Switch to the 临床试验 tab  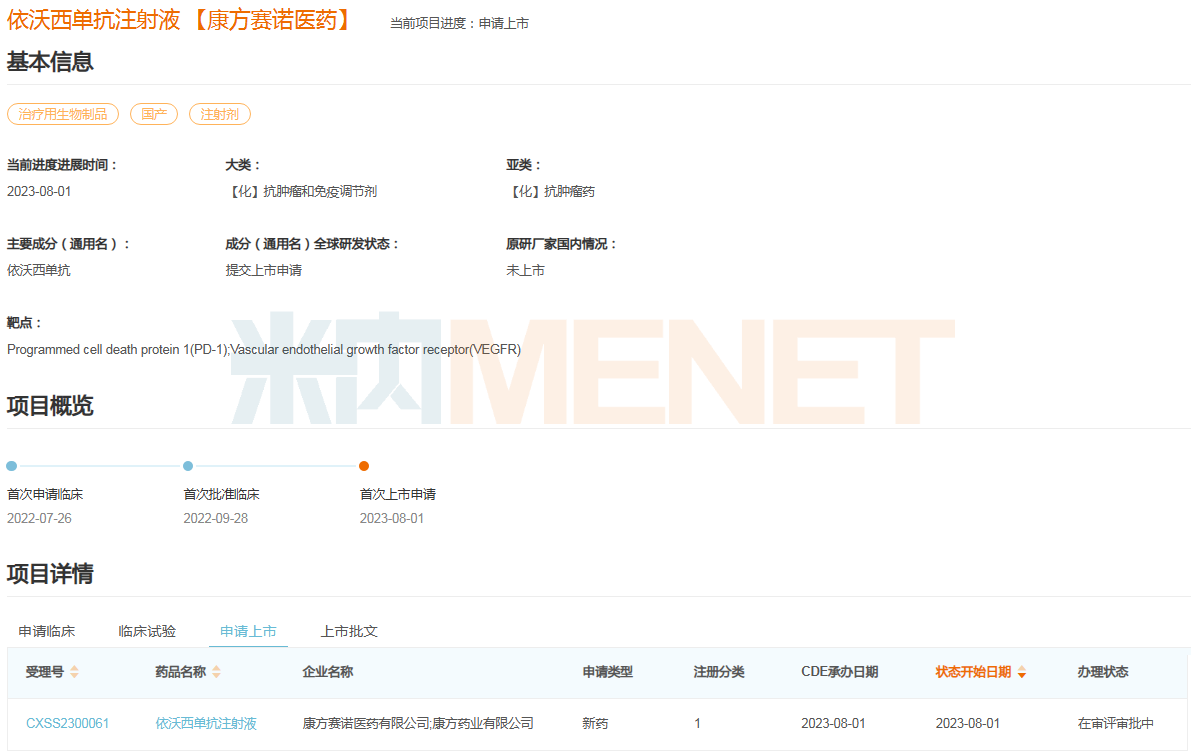(x=147, y=631)
